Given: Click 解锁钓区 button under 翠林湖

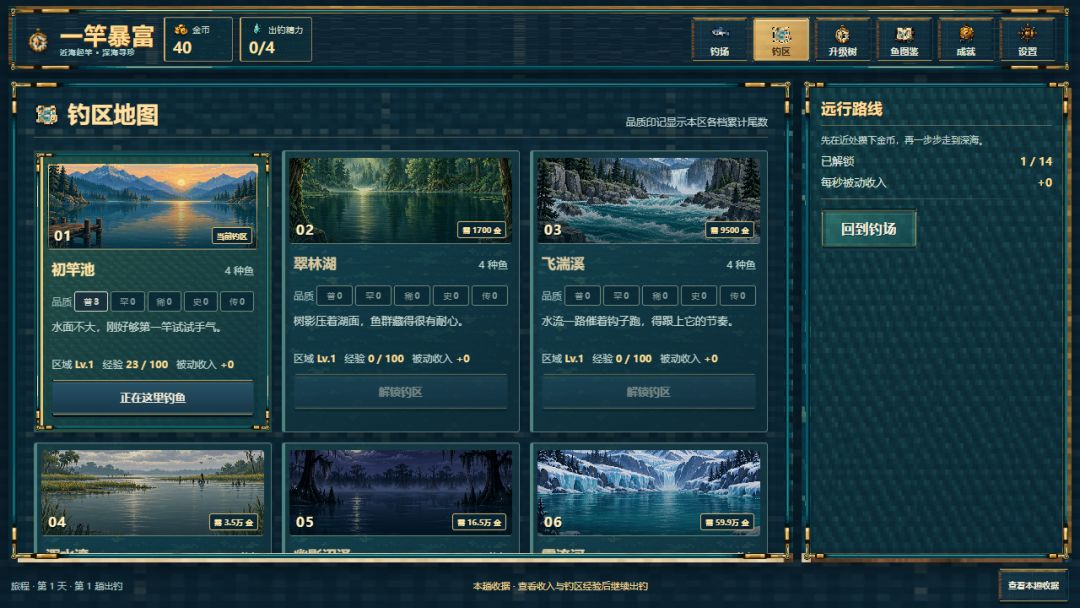Looking at the screenshot, I should click(400, 392).
